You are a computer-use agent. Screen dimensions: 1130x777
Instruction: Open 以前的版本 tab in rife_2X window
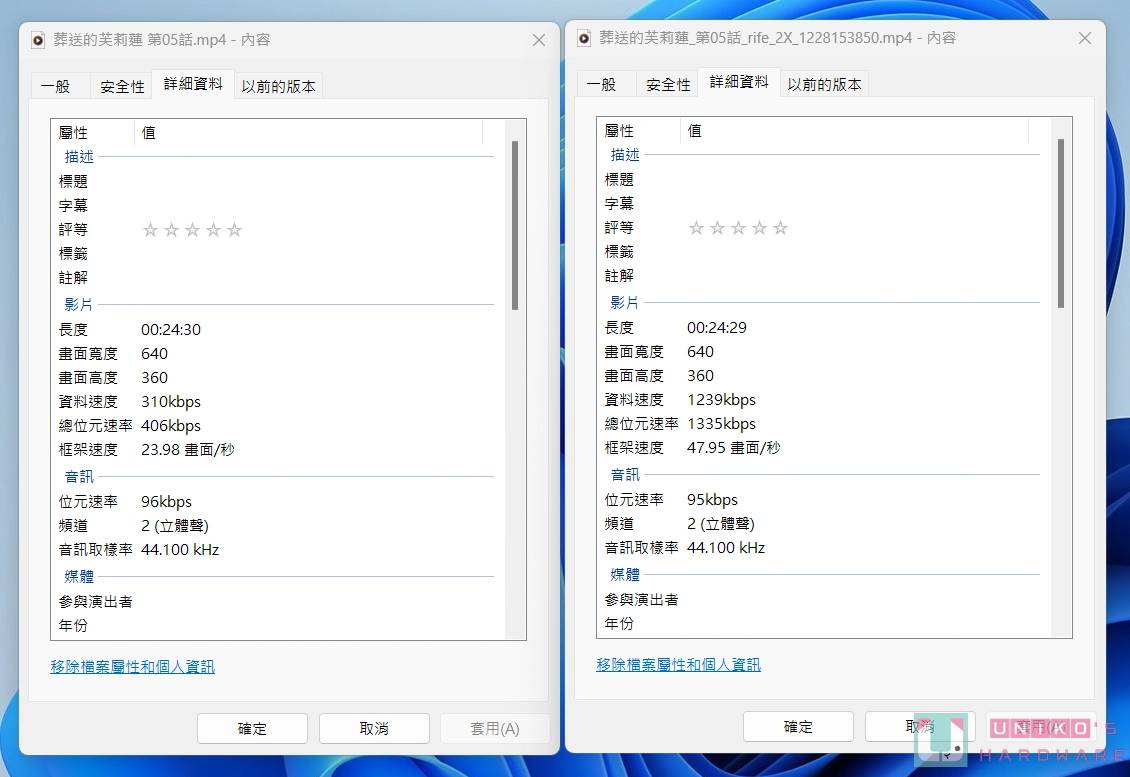coord(824,84)
